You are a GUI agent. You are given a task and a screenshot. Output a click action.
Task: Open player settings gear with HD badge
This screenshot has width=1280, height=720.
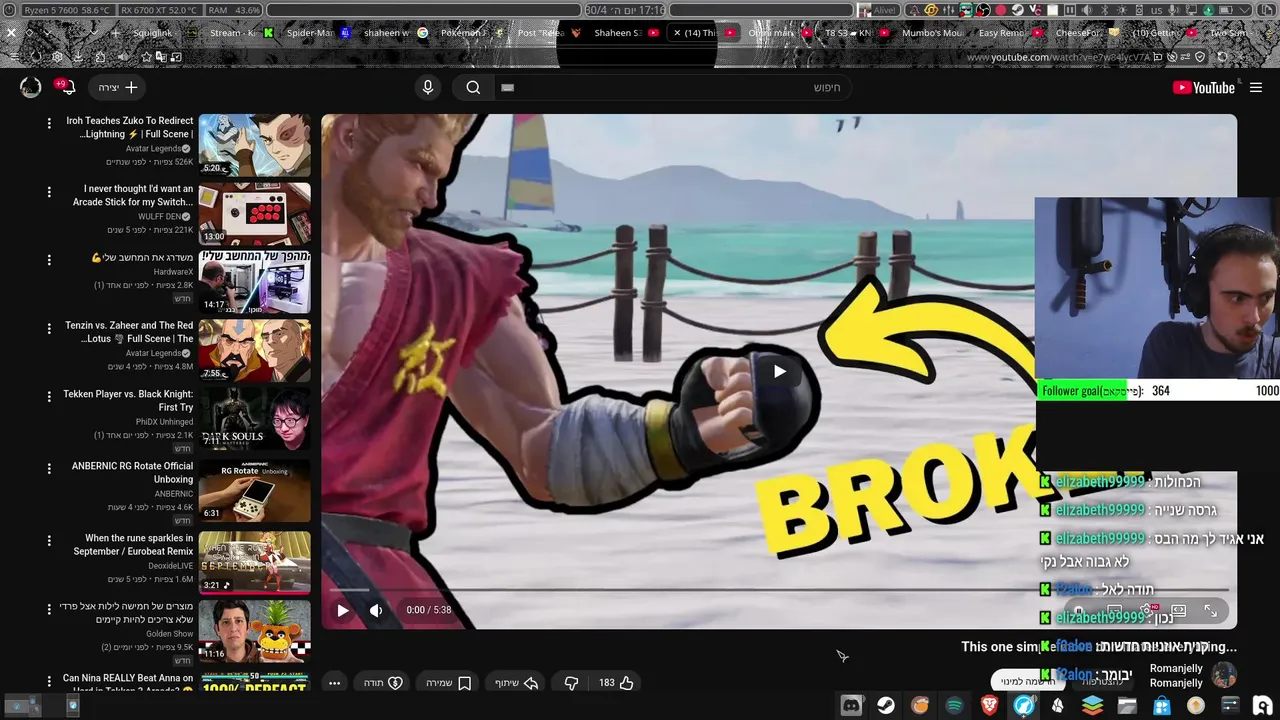(1147, 610)
